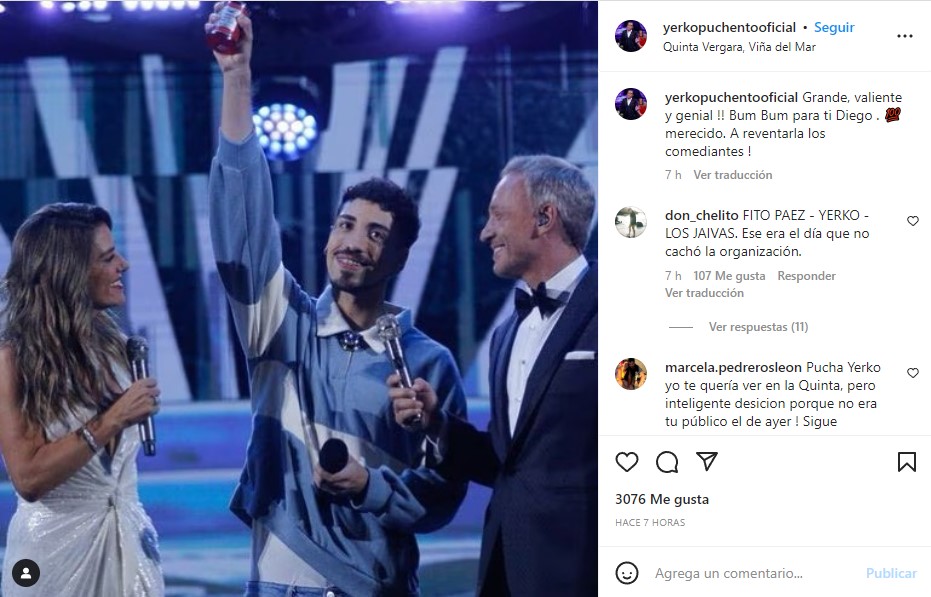
Task: View 107 Me gusta on comment
Action: [x=729, y=276]
